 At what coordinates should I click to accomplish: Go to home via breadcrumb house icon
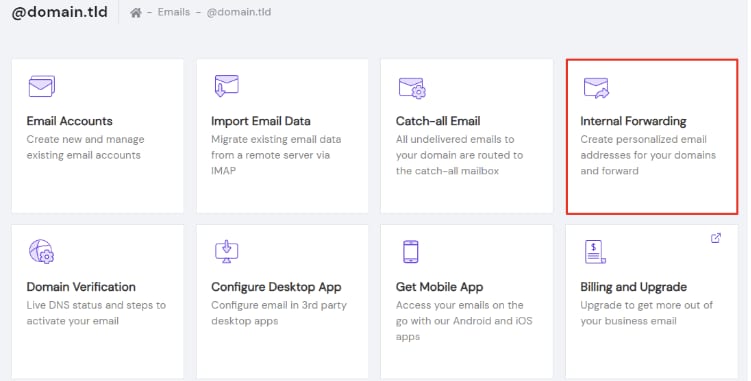click(x=136, y=12)
